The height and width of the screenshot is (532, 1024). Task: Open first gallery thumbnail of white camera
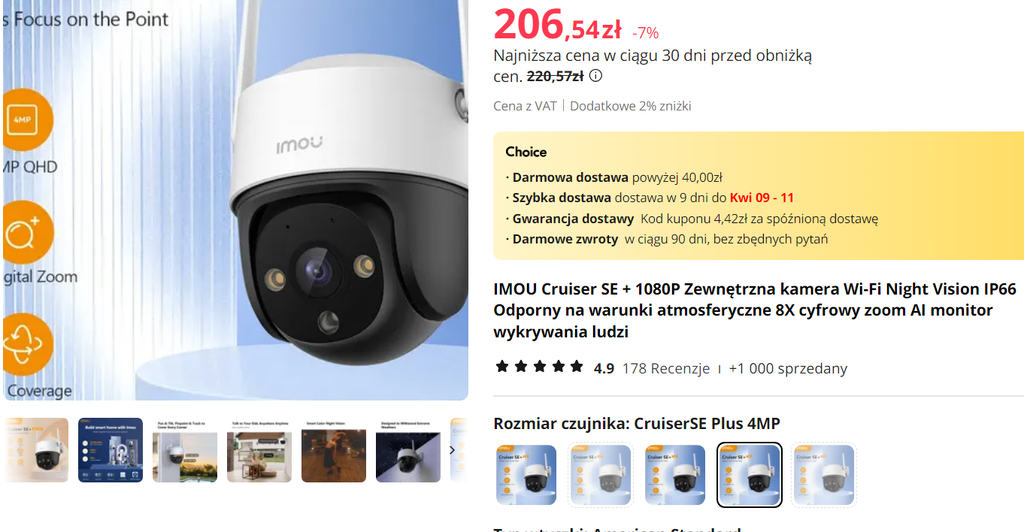pyautogui.click(x=37, y=450)
